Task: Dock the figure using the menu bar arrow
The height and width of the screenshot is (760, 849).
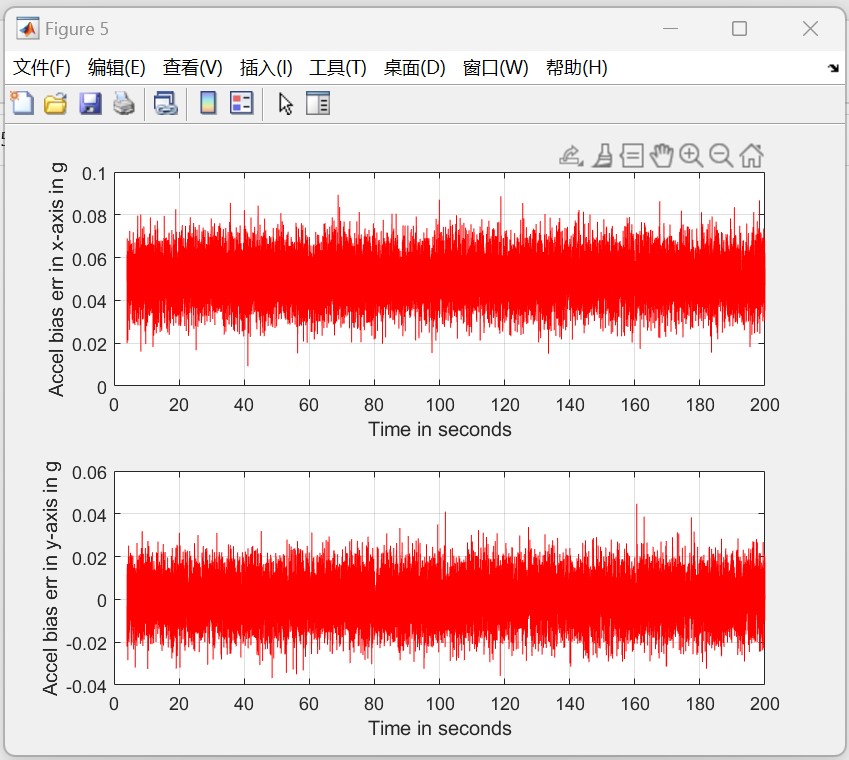Action: (x=833, y=68)
